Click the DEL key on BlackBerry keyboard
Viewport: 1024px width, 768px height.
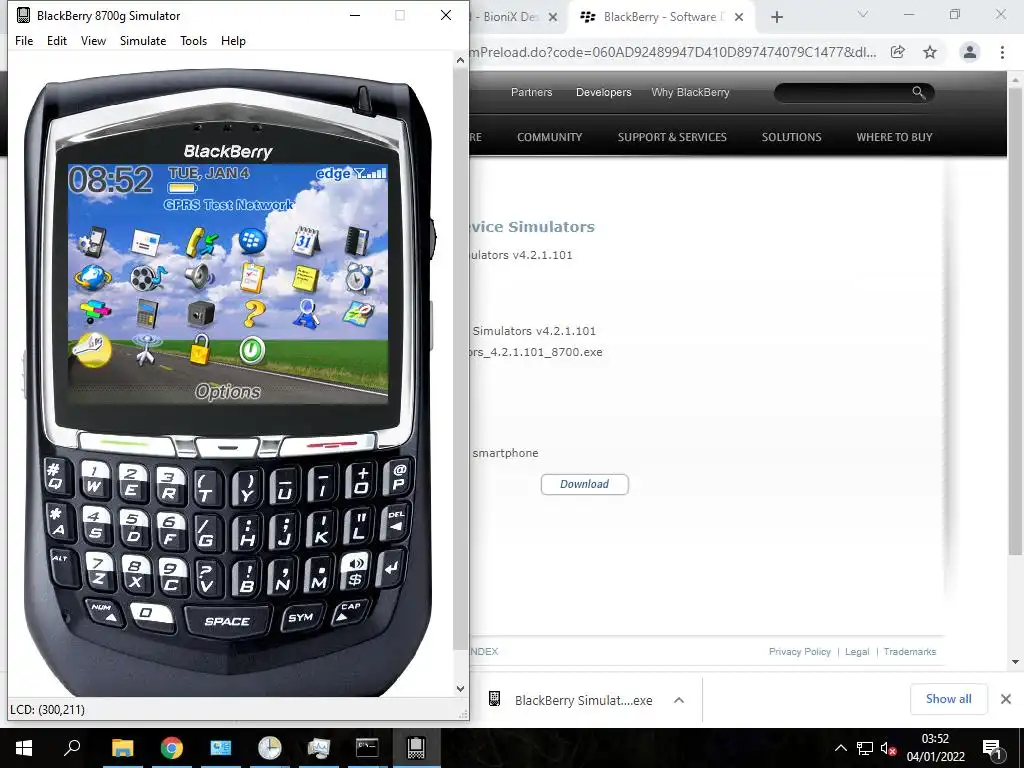pyautogui.click(x=396, y=520)
